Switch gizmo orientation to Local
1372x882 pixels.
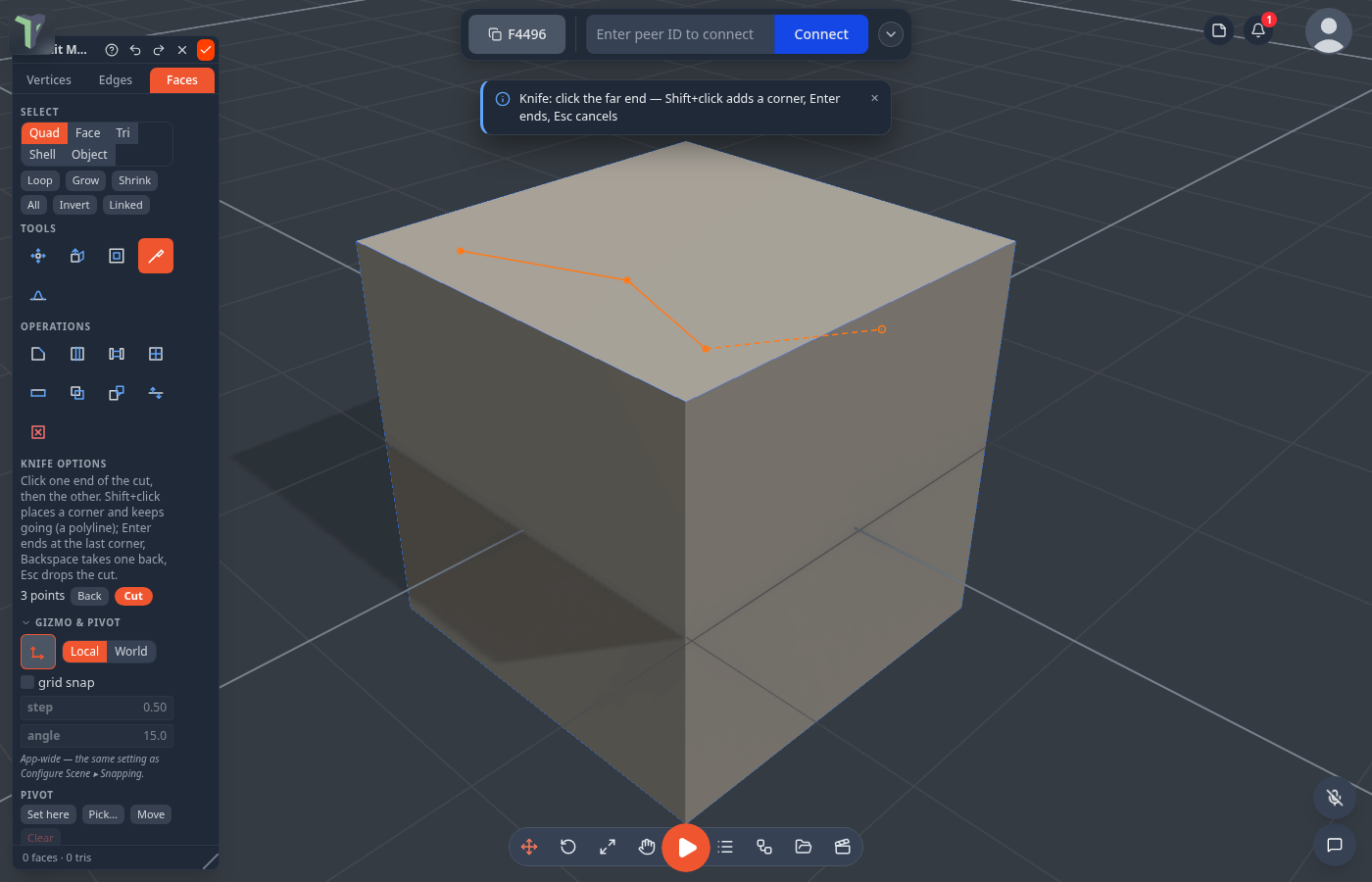coord(84,652)
